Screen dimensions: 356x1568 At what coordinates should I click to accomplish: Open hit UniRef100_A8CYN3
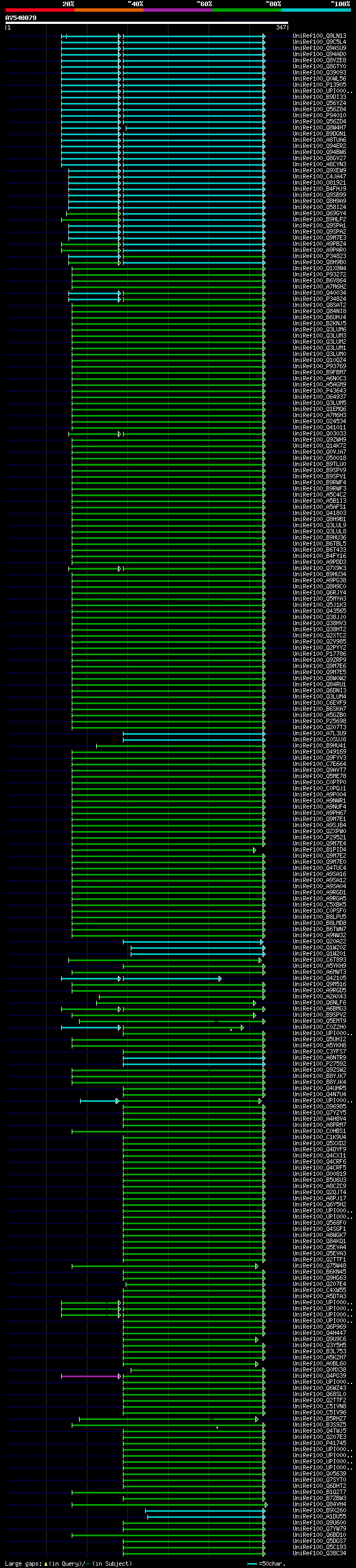[319, 164]
